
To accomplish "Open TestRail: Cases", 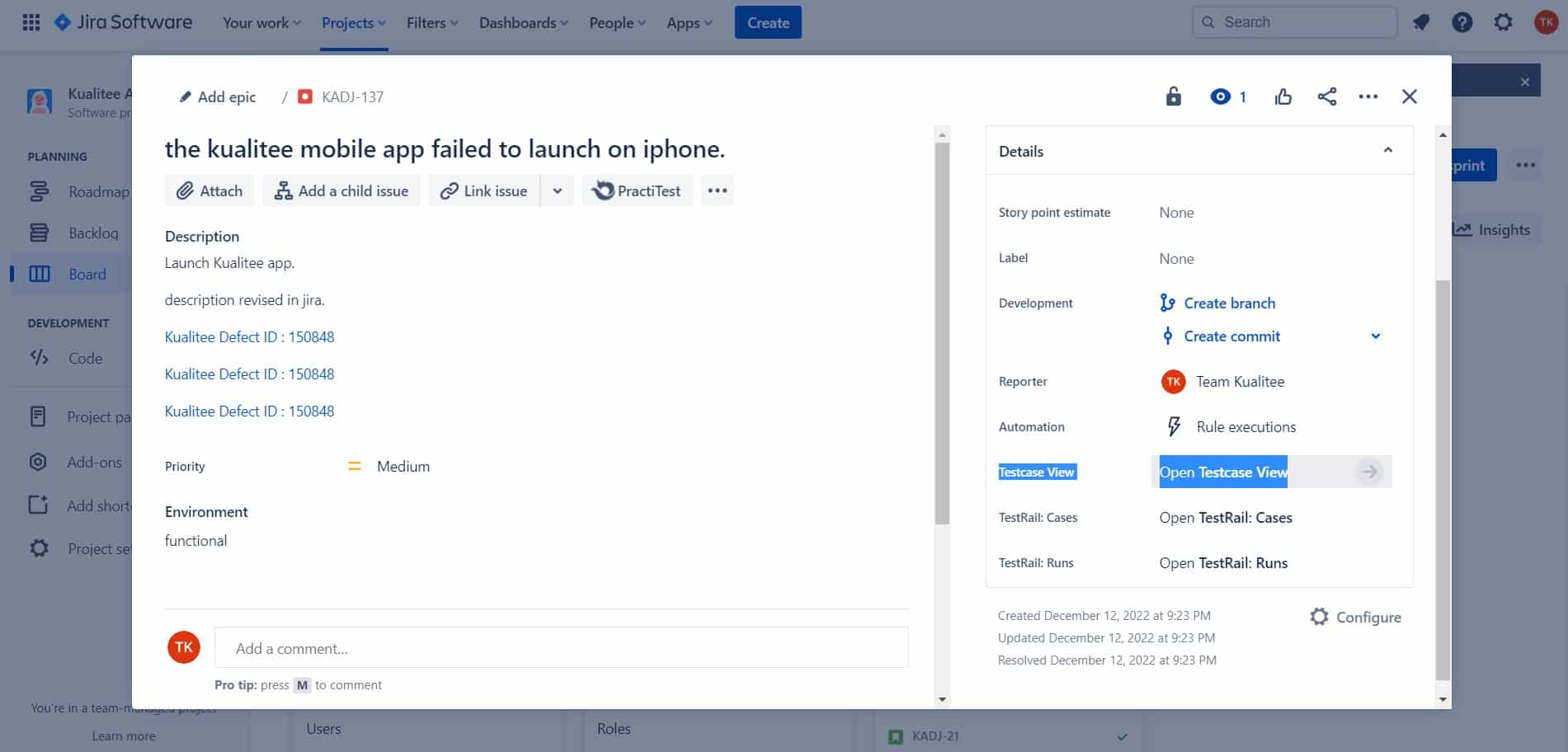I will click(1225, 517).
